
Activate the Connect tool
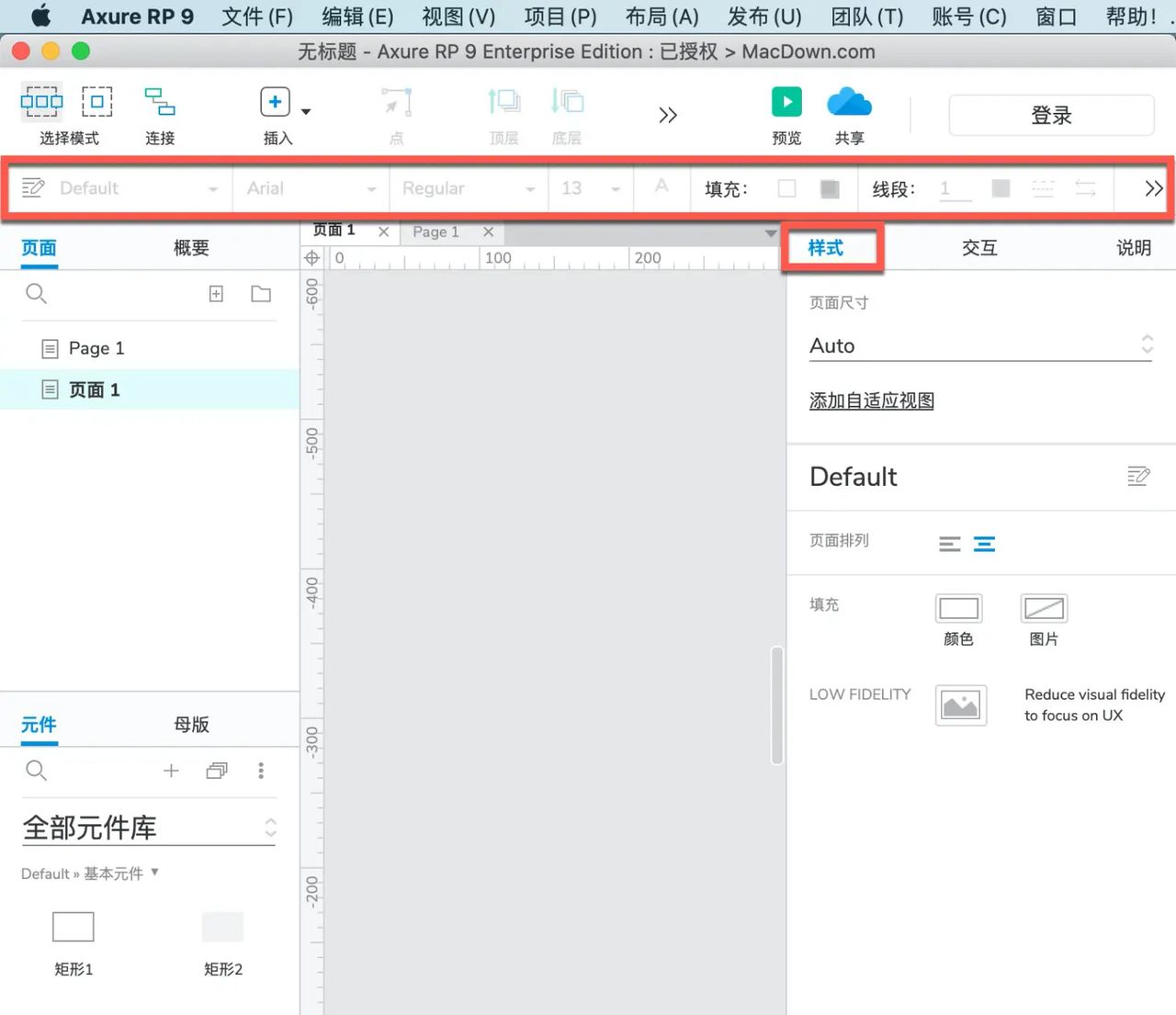point(160,101)
